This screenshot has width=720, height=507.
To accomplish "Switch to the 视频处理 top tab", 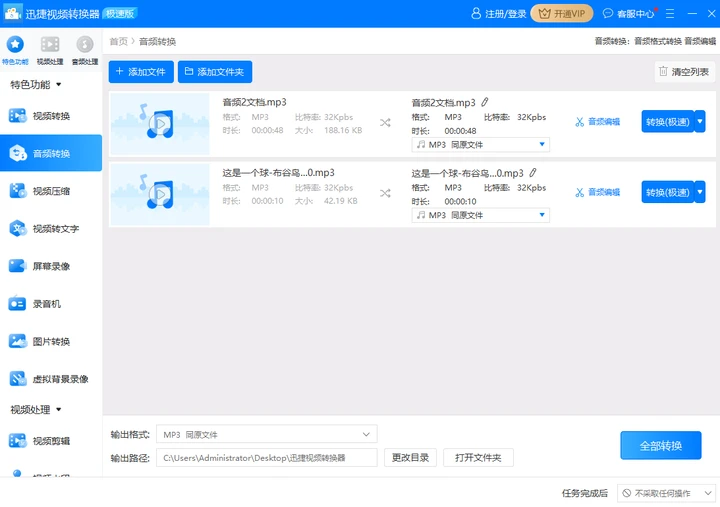I will pyautogui.click(x=50, y=50).
